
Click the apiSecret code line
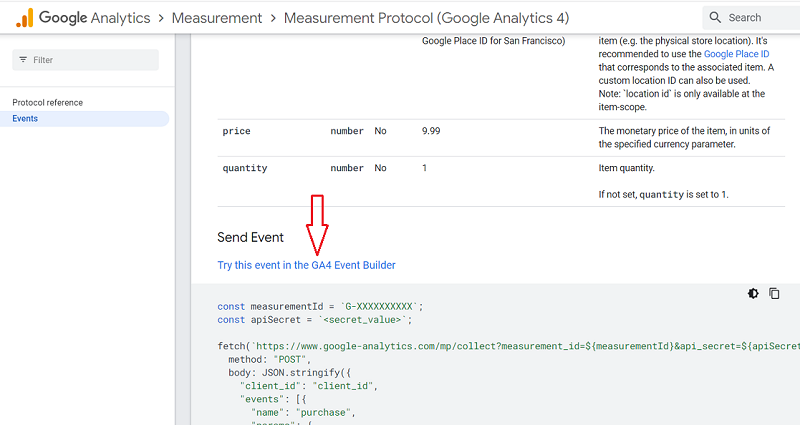point(315,320)
